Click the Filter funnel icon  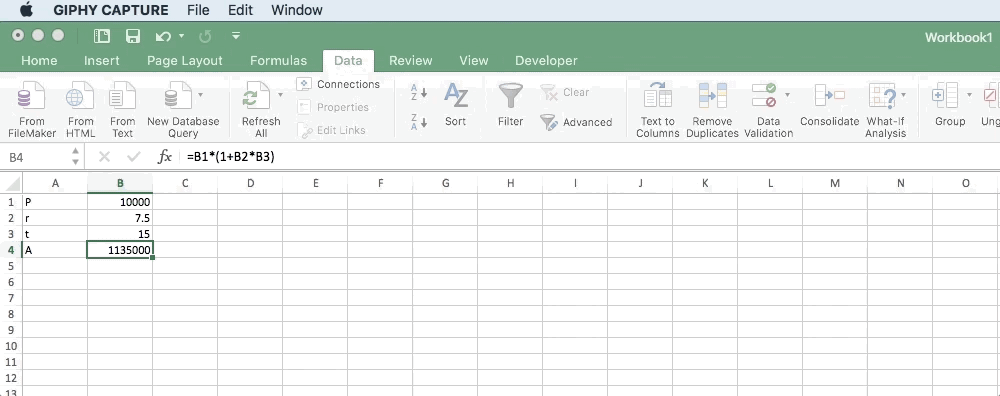click(x=510, y=96)
